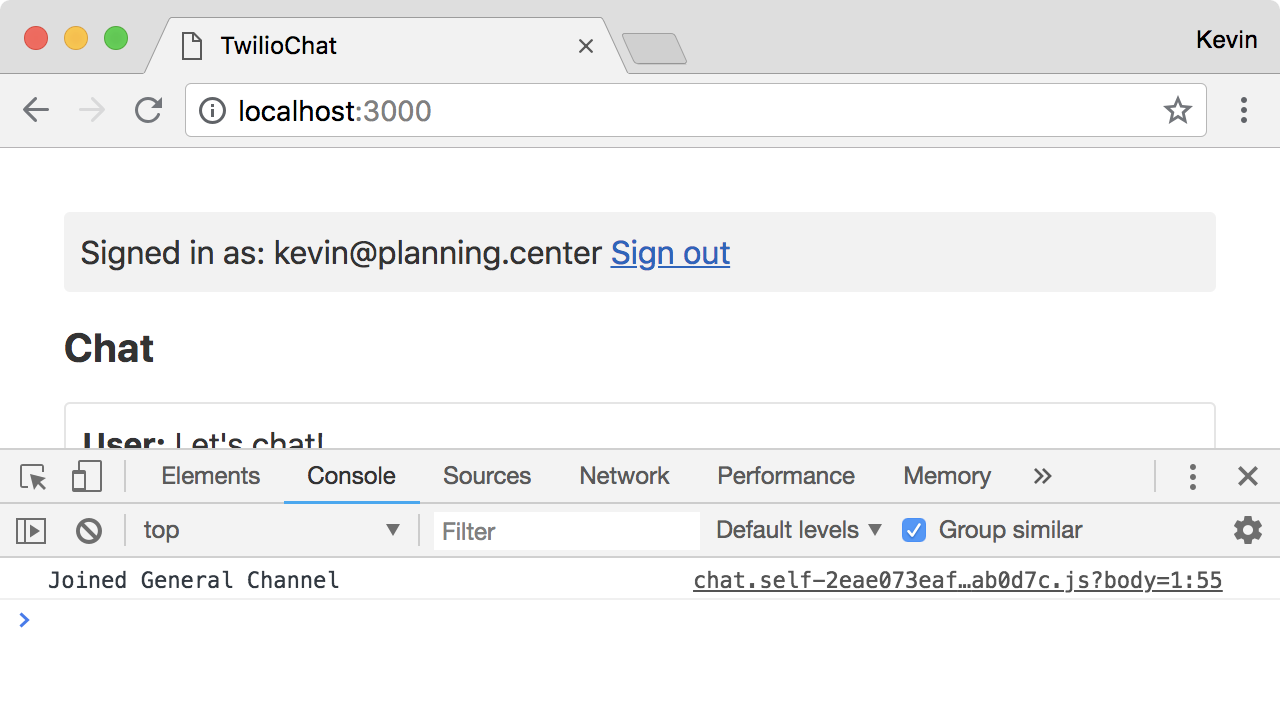Show more DevTools tabs via double chevron
Image resolution: width=1280 pixels, height=724 pixels.
(x=1043, y=476)
